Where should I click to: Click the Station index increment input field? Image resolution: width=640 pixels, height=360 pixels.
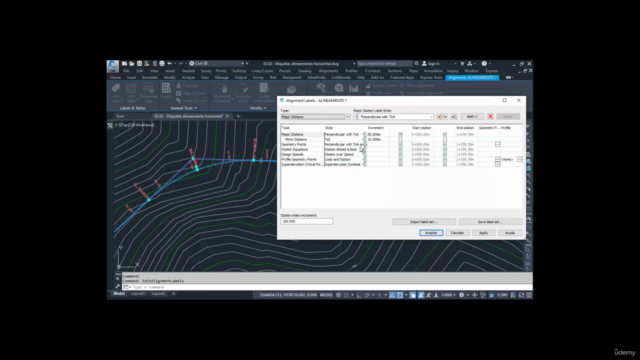tap(307, 221)
